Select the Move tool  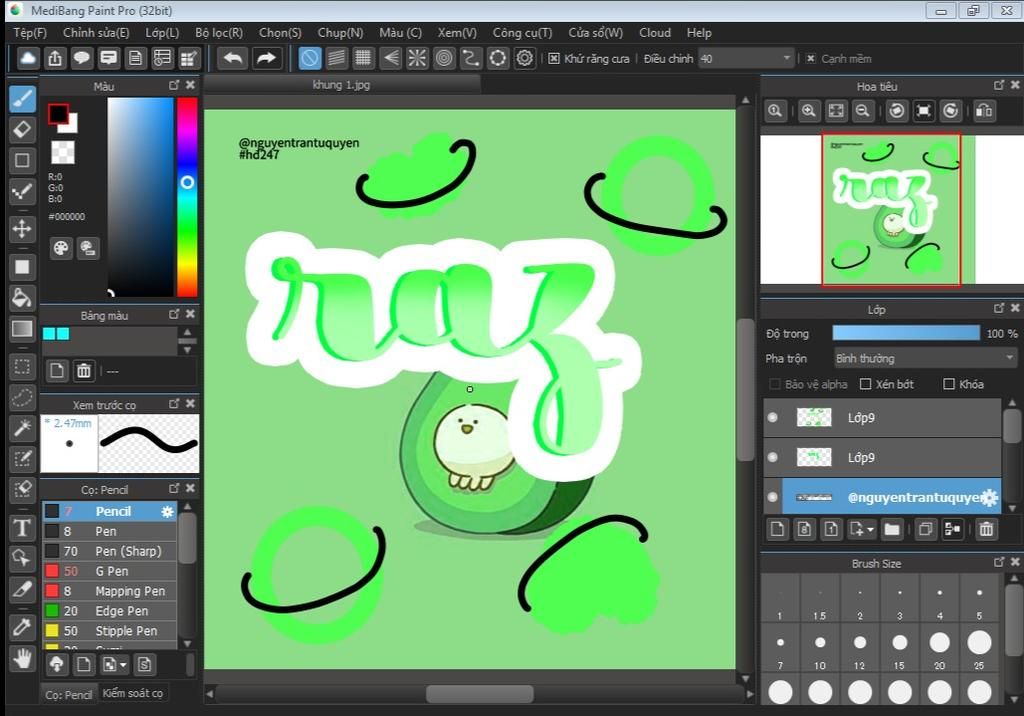pos(22,229)
